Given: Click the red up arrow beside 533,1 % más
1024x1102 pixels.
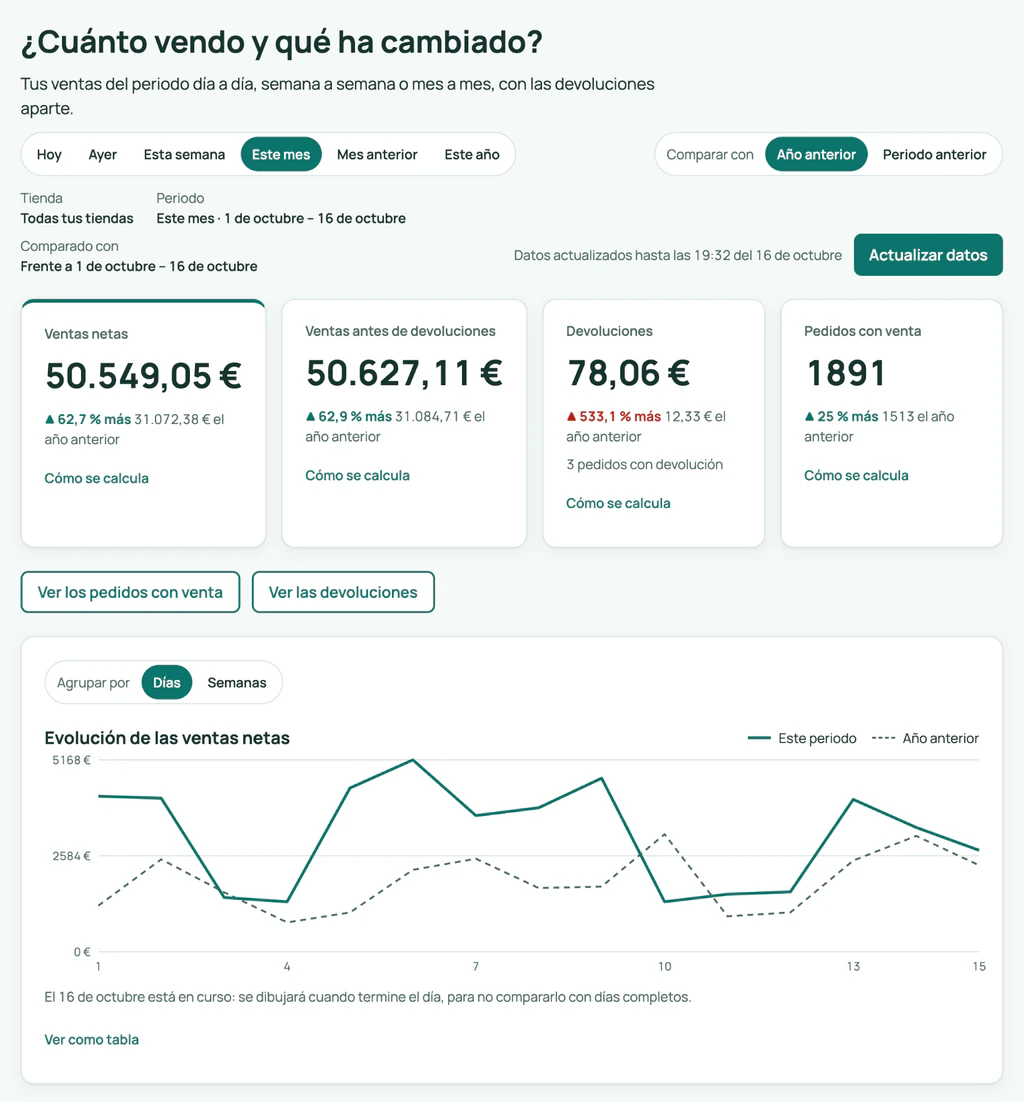Looking at the screenshot, I should pos(571,417).
